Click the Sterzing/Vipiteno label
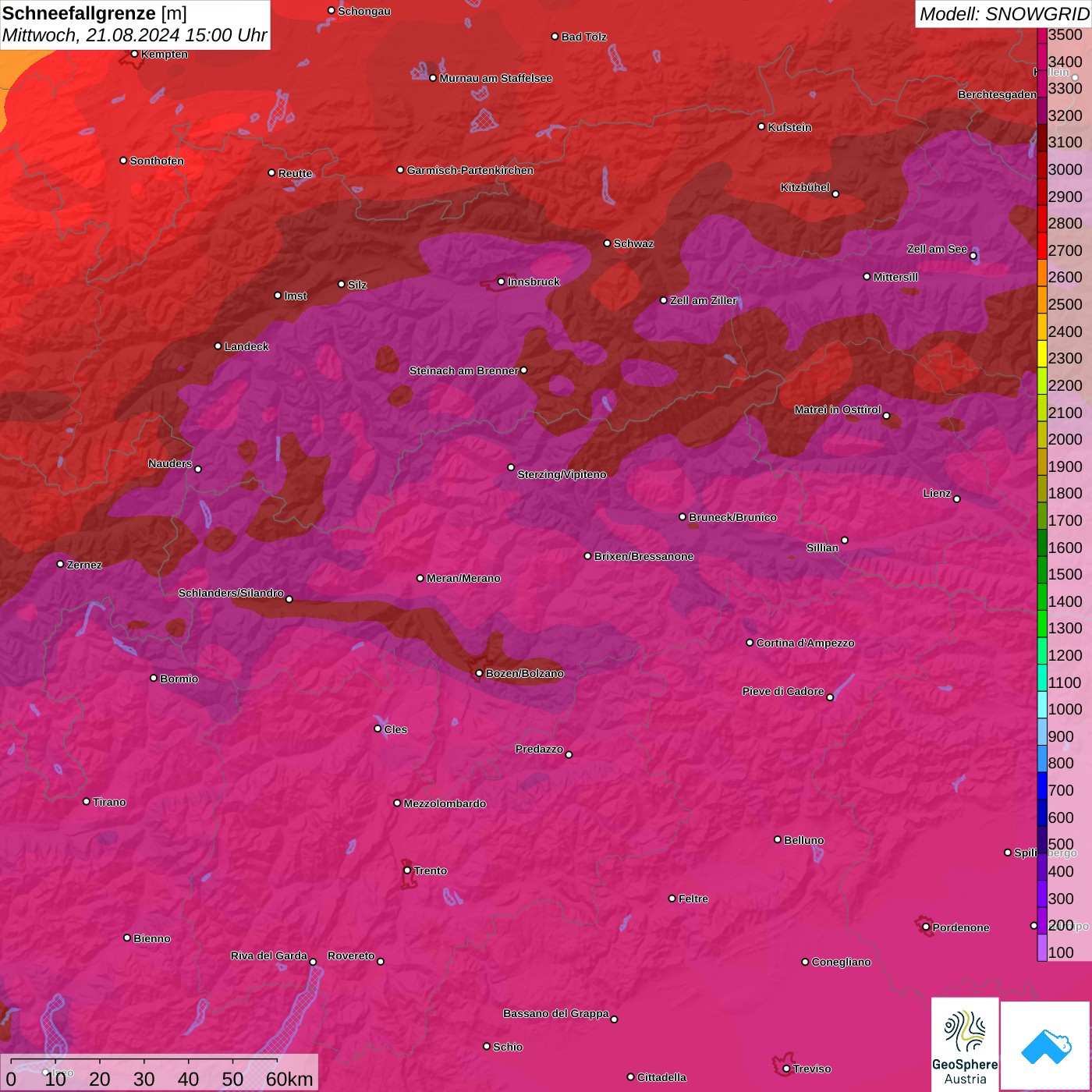 pos(562,474)
